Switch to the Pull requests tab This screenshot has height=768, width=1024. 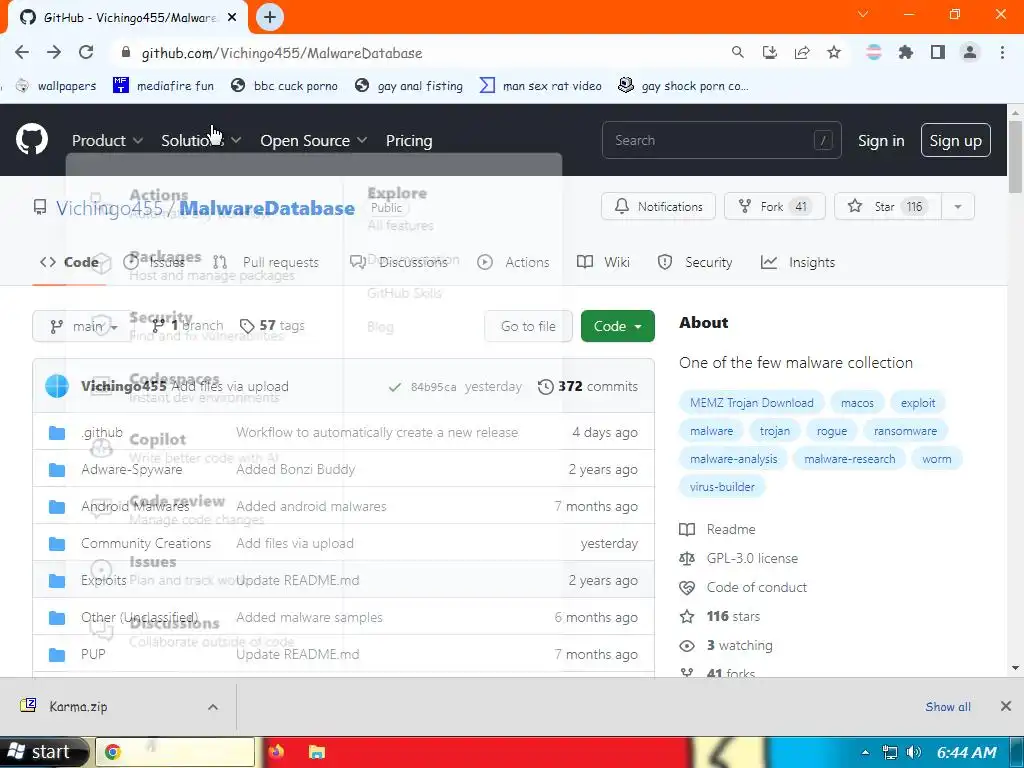266,262
